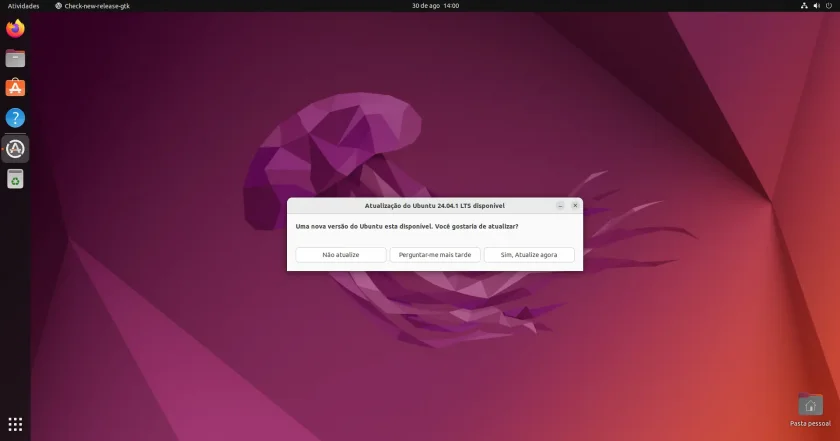Screen dimensions: 840x441
Task: Choose Perguntar-me mais tarde
Action: (x=435, y=255)
